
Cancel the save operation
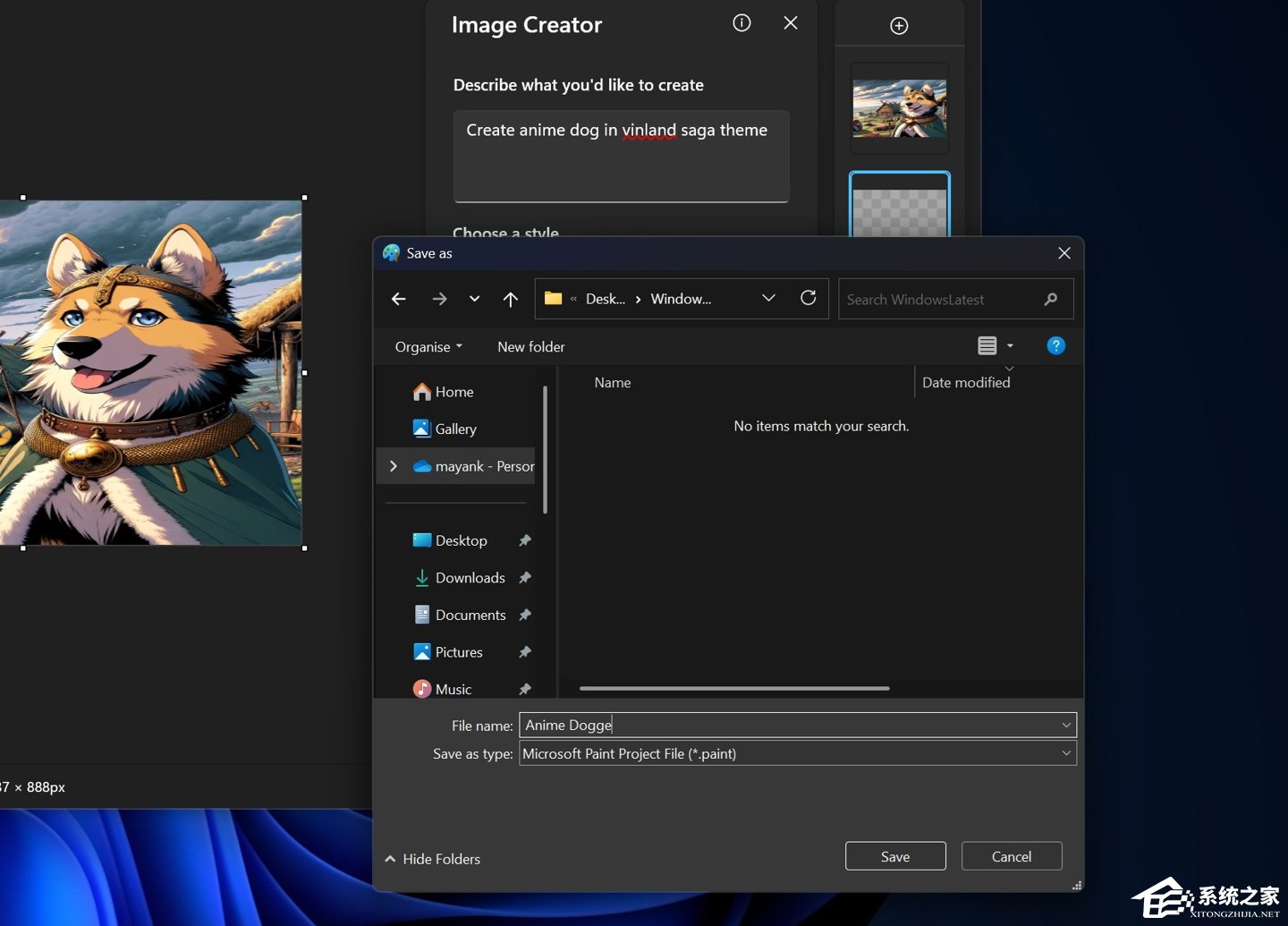click(1011, 855)
